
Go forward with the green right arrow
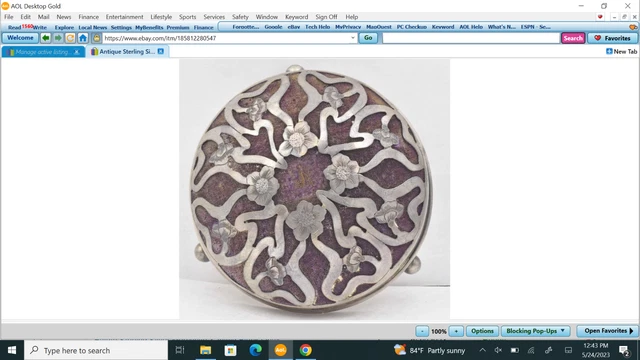(x=58, y=38)
